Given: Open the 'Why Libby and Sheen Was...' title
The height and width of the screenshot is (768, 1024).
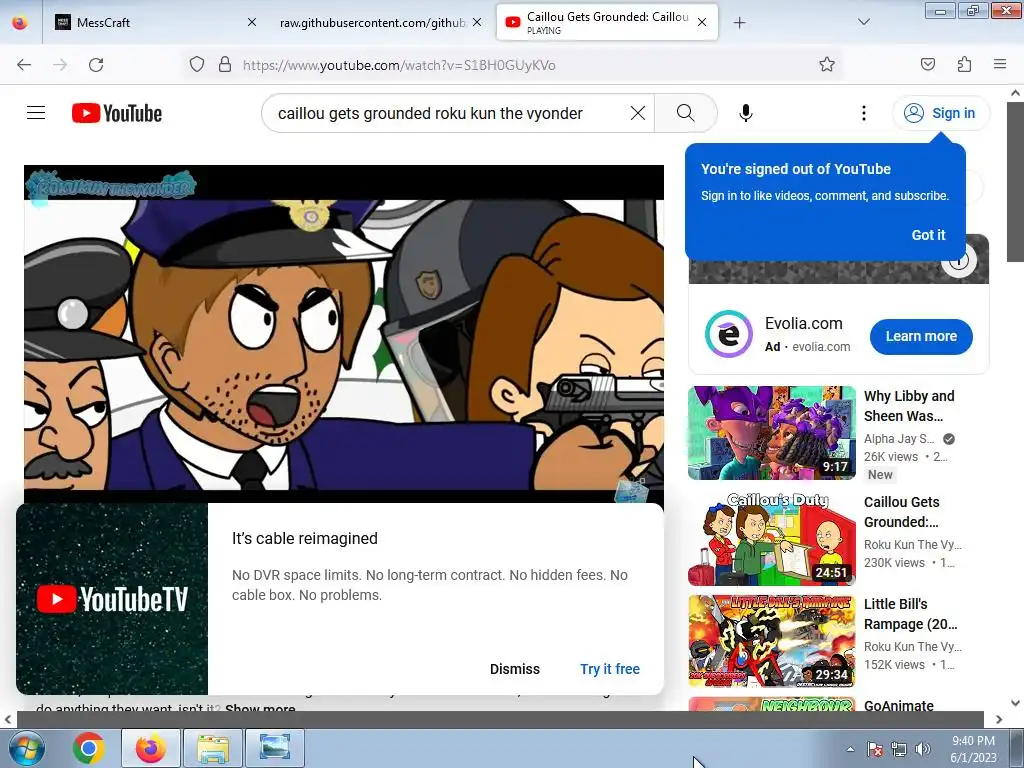Looking at the screenshot, I should click(x=909, y=406).
